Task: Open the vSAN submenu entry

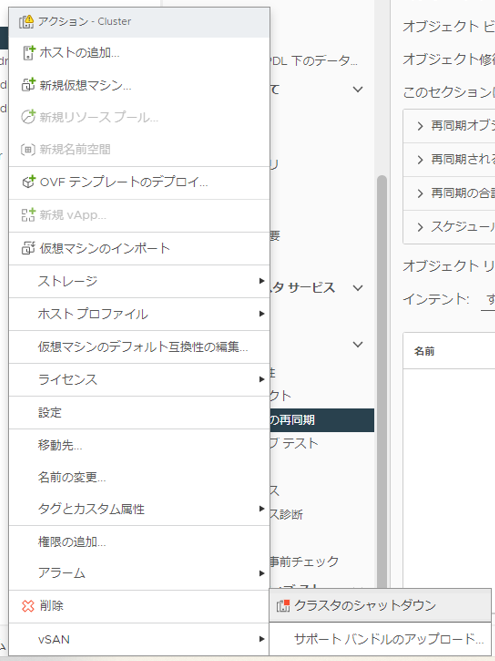Action: click(139, 639)
